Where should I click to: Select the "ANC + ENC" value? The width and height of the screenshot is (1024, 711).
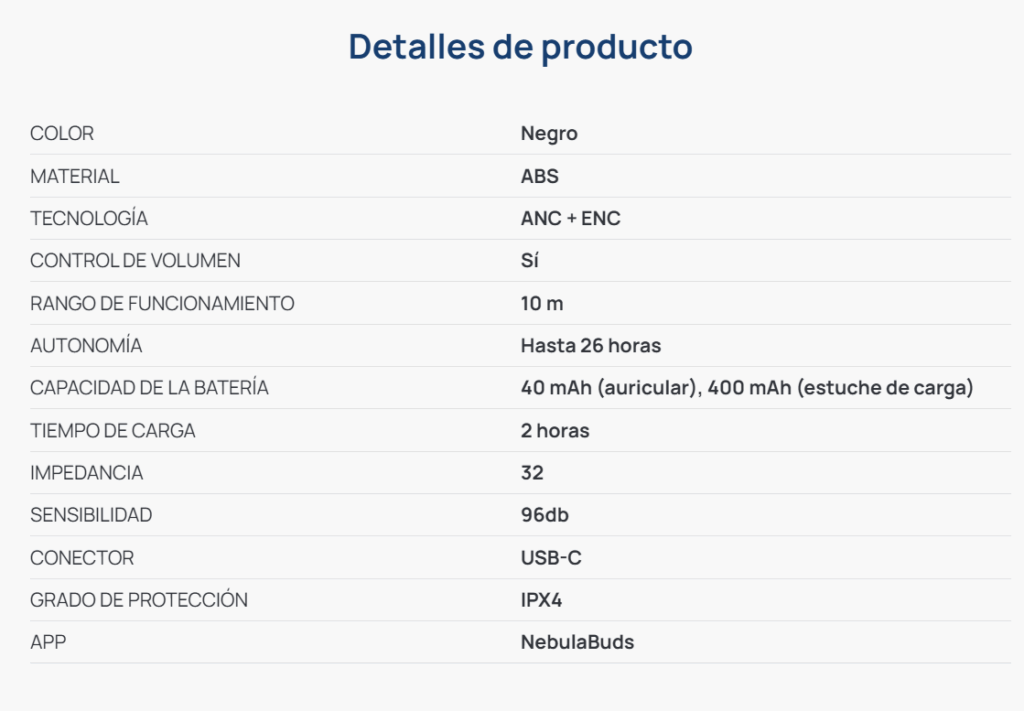coord(570,218)
